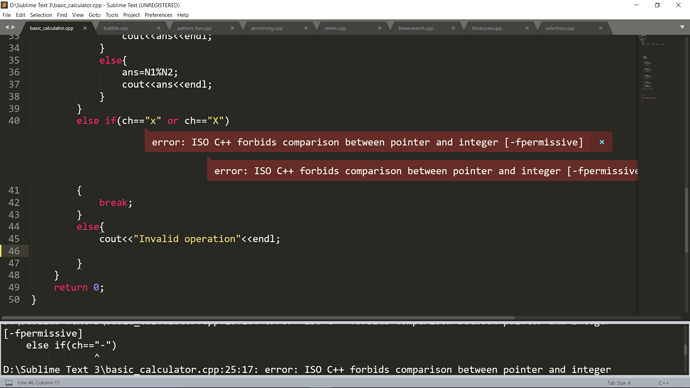Switch to the pattern_fun.cpp tab
Screen dimensions: 690x388
(194, 28)
